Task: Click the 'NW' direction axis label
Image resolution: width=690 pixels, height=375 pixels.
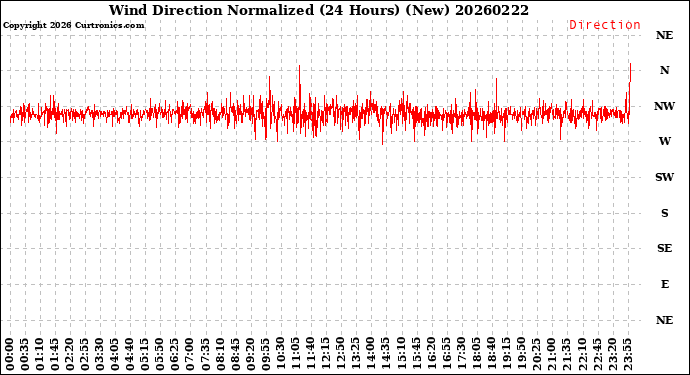Action: (664, 106)
